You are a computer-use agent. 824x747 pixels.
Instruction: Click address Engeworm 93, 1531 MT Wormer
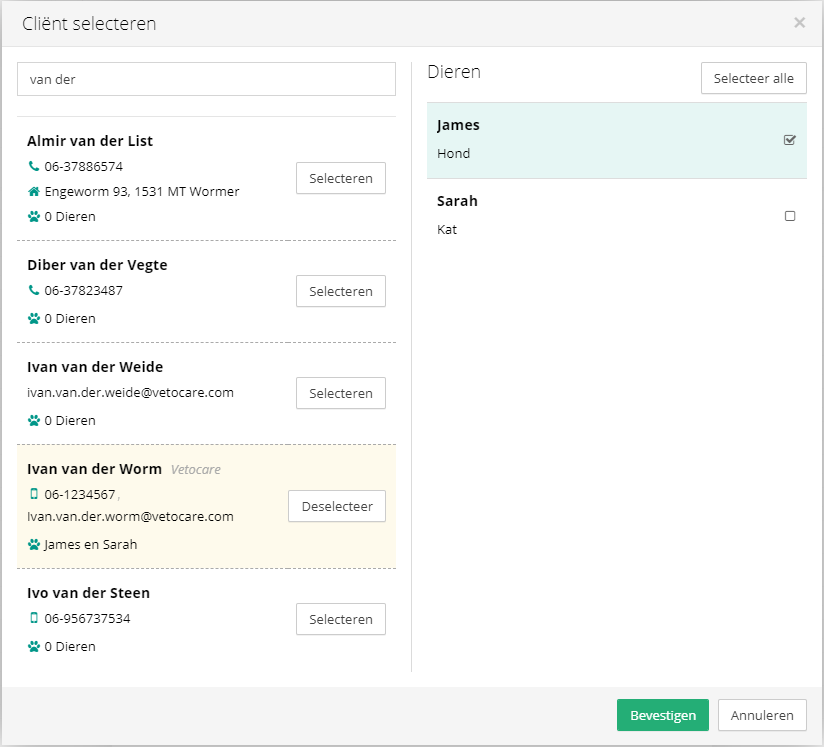(142, 191)
